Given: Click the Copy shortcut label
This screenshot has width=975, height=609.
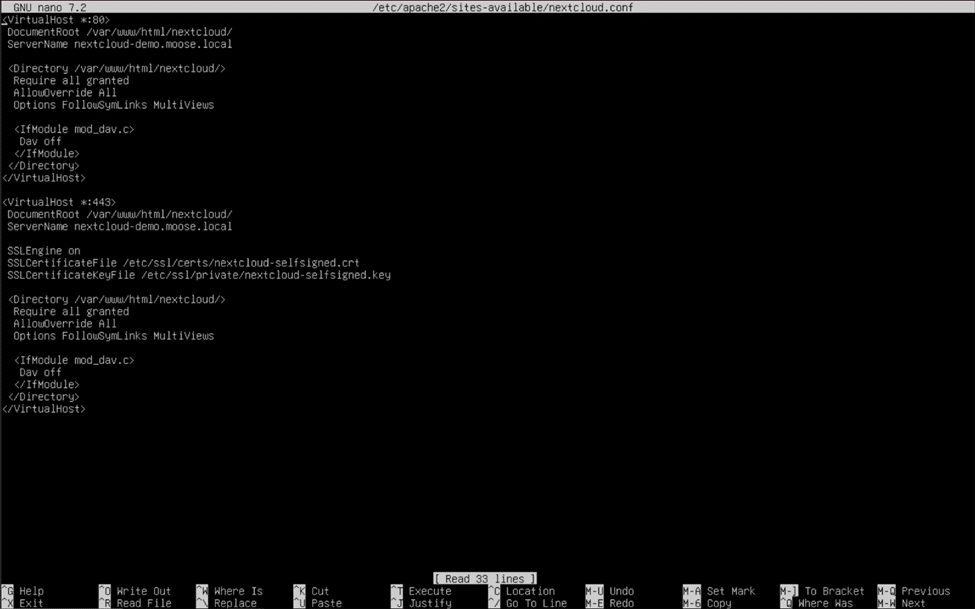Looking at the screenshot, I should point(719,603).
